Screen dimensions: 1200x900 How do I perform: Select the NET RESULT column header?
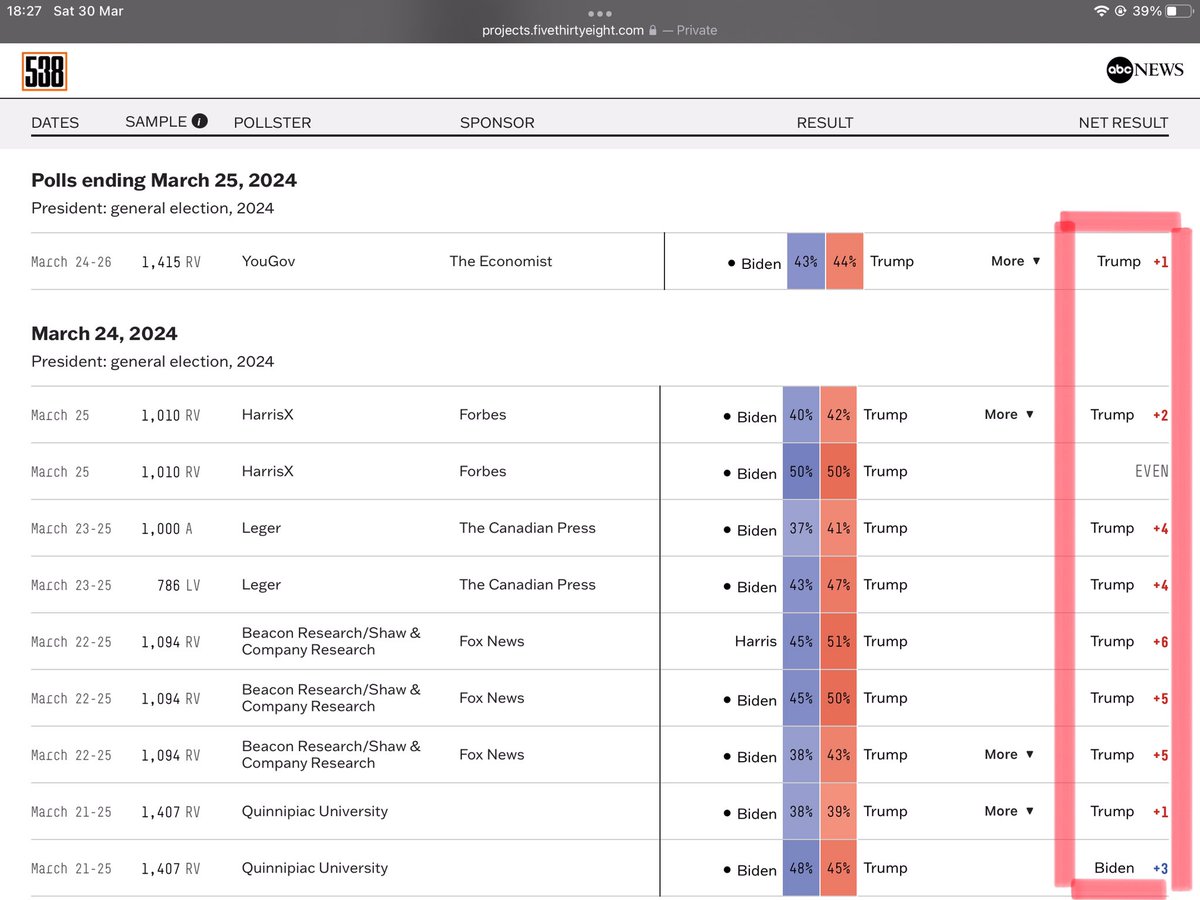(x=1123, y=122)
